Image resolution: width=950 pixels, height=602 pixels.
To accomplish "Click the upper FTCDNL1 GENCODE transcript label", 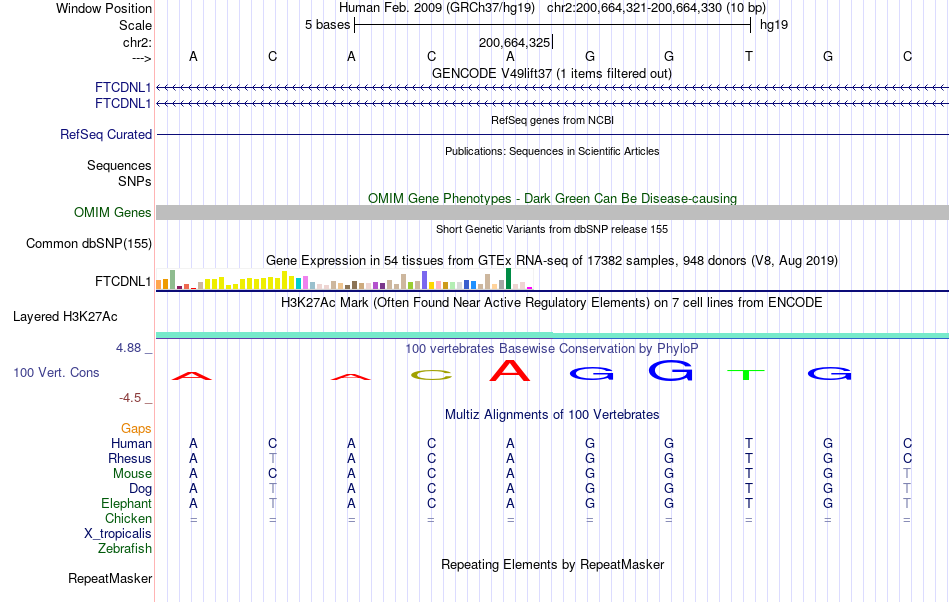I will tap(123, 88).
